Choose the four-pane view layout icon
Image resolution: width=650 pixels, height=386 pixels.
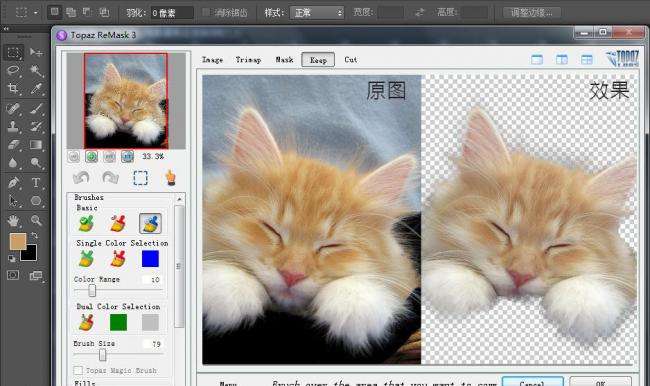pos(587,60)
